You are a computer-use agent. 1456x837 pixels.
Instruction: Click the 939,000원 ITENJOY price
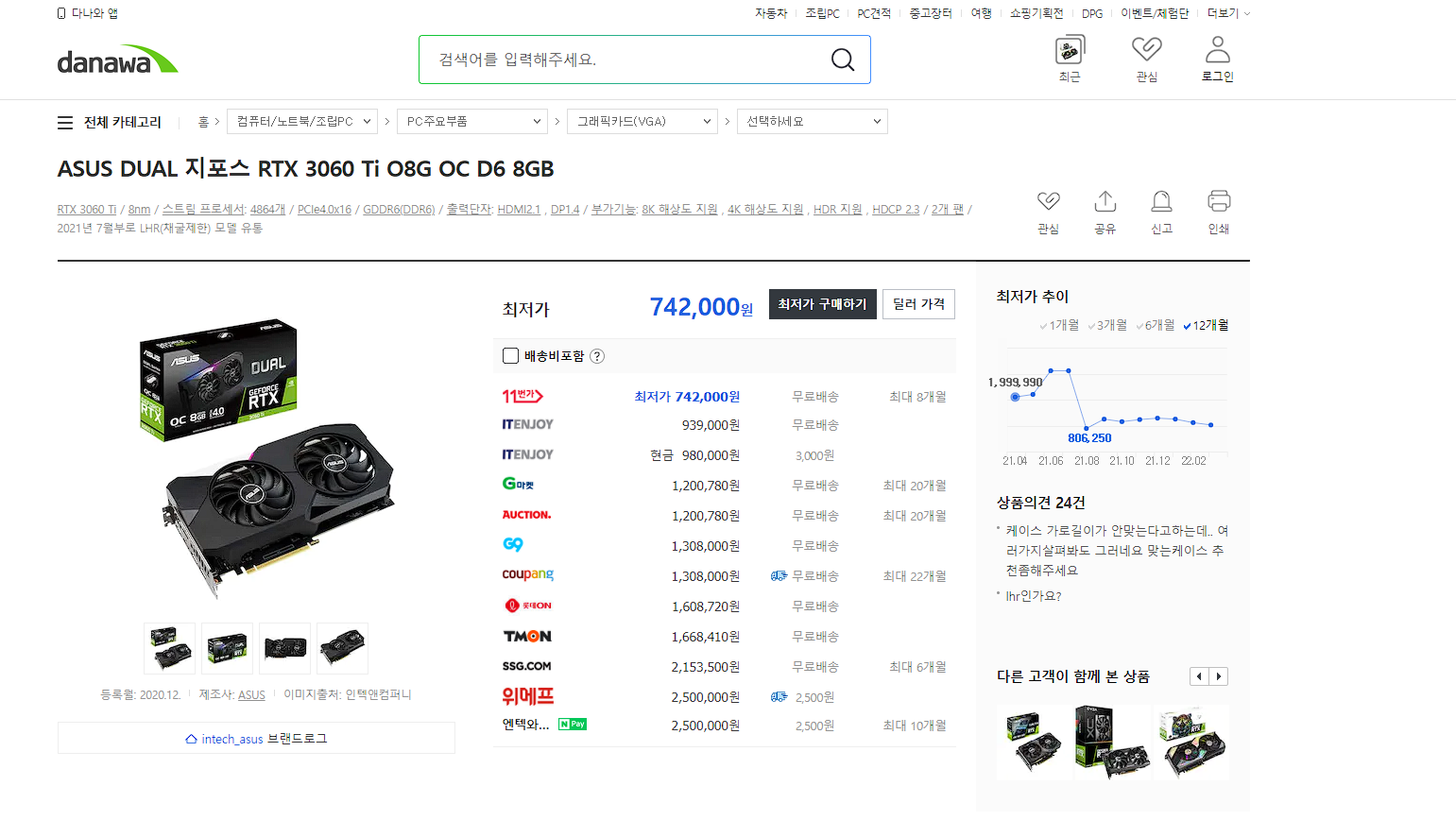(x=711, y=425)
